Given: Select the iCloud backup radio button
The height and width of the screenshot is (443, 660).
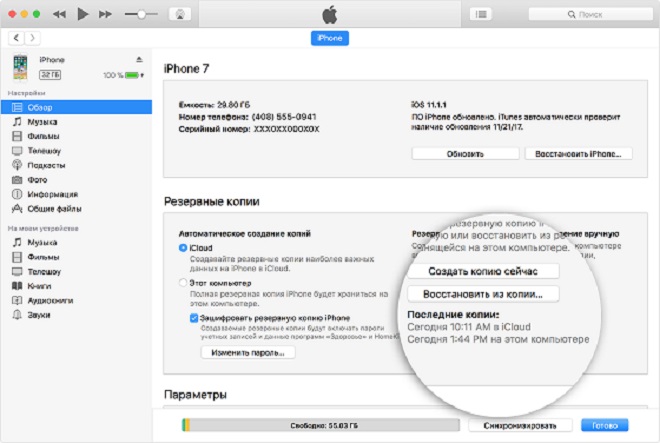Looking at the screenshot, I should tap(183, 248).
